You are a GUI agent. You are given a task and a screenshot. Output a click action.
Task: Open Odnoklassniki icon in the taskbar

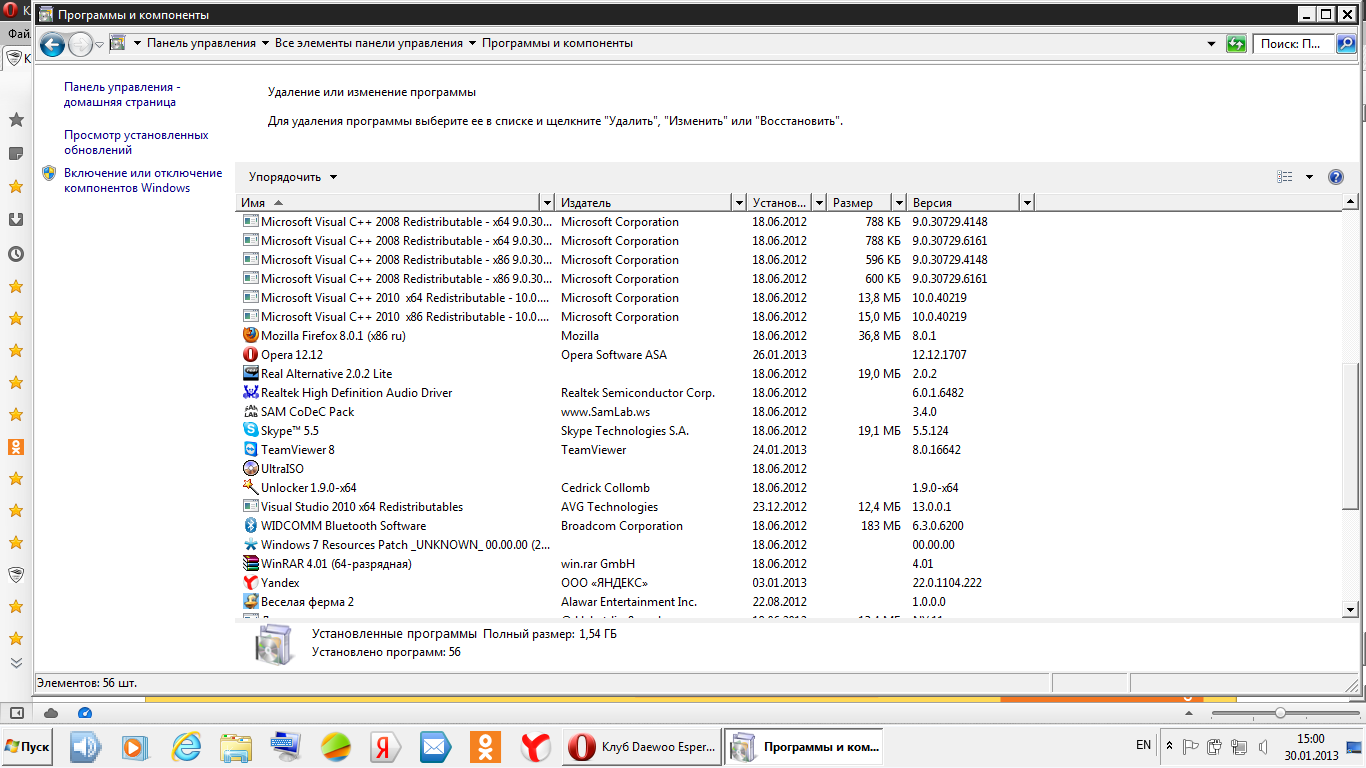[x=485, y=747]
